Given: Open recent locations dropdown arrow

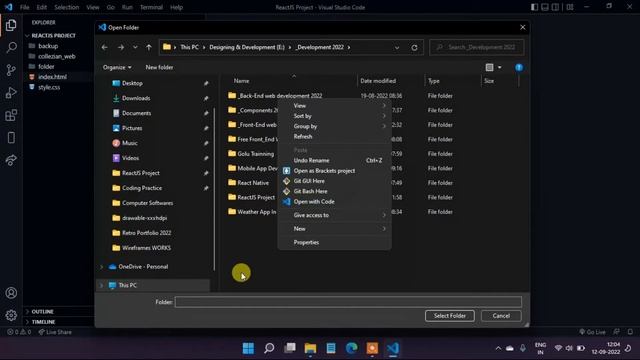Looking at the screenshot, I should pos(135,47).
